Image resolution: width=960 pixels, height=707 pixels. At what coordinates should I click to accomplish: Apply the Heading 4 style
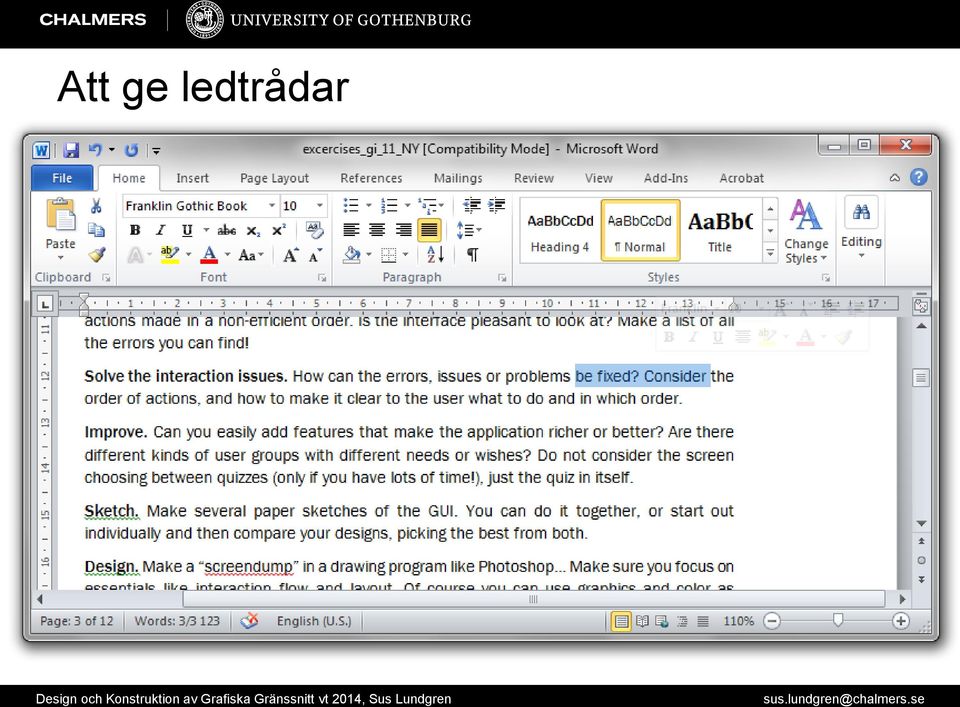click(x=560, y=231)
